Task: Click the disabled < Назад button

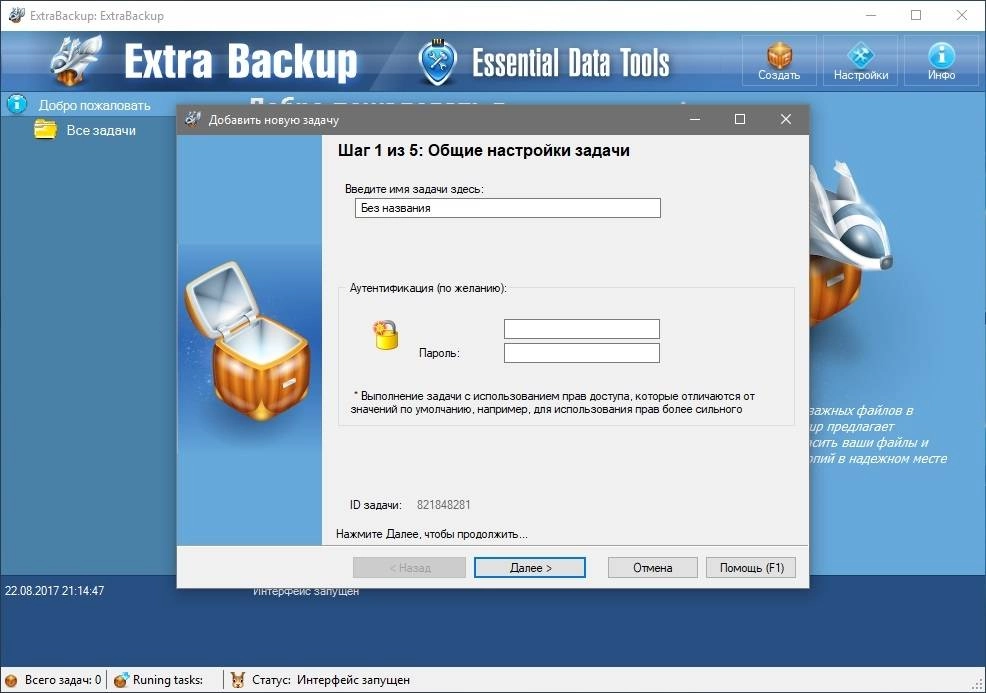Action: (409, 567)
